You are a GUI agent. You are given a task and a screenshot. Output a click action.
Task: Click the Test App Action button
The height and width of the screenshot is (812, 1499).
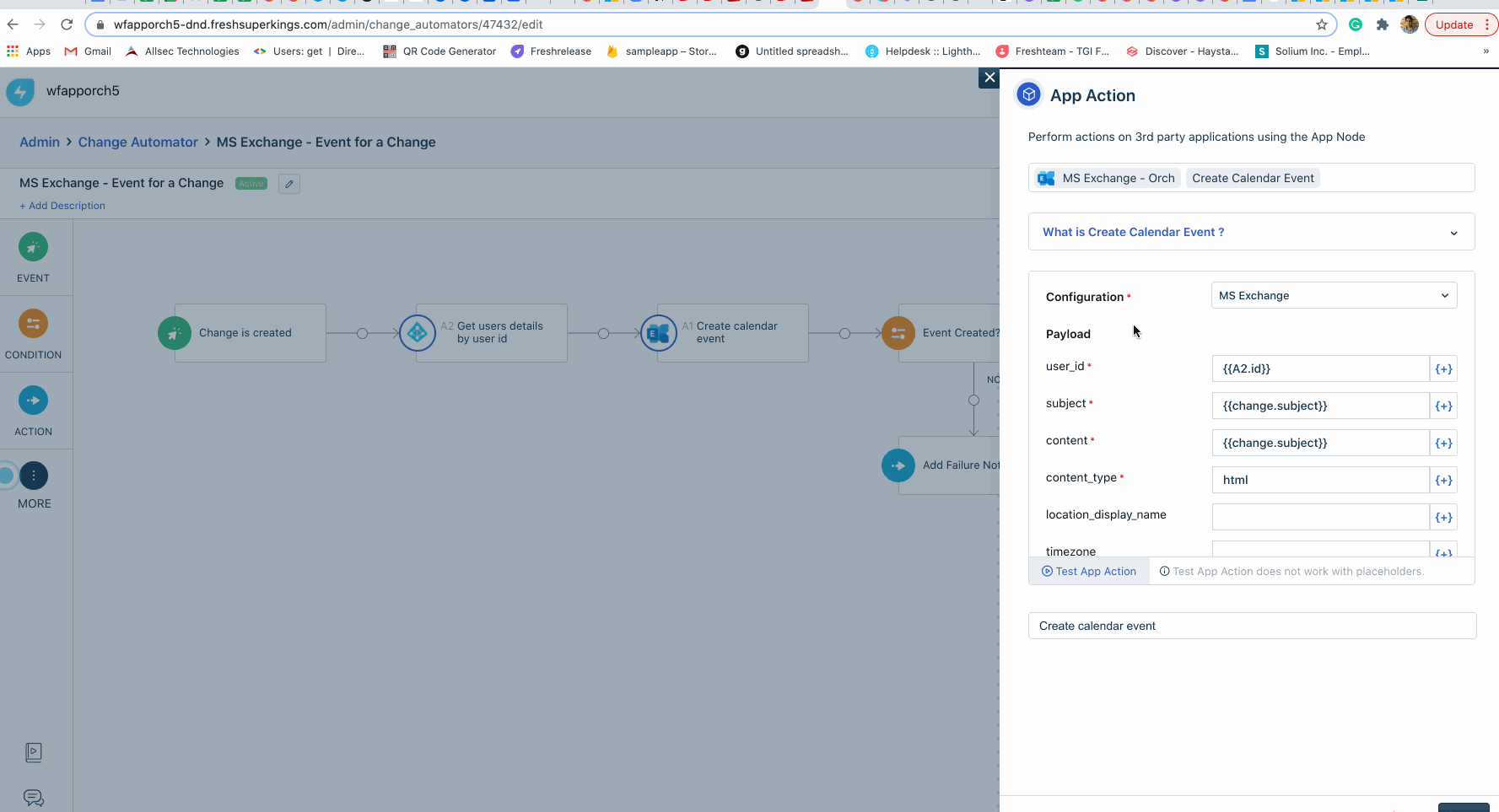[x=1089, y=571]
